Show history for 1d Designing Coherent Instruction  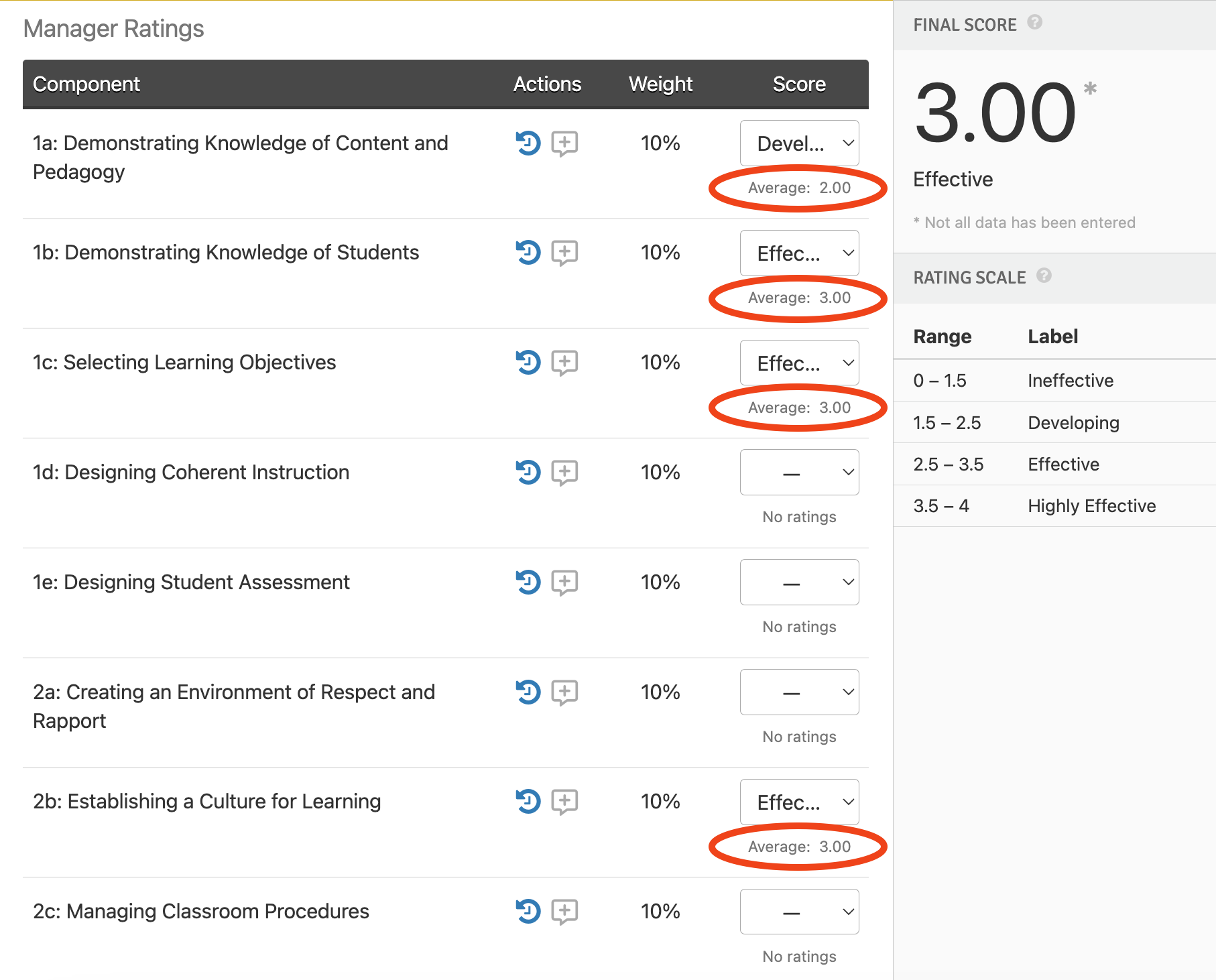click(x=528, y=473)
